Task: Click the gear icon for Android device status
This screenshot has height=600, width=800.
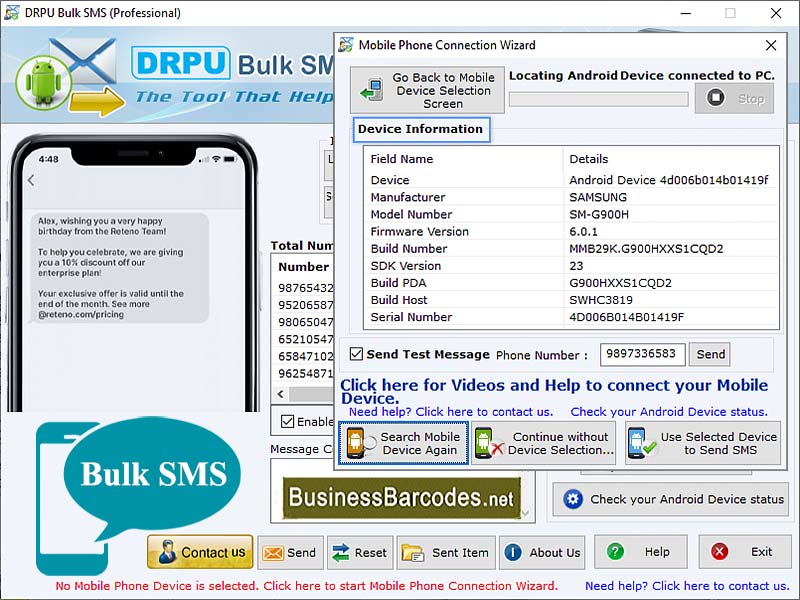Action: coord(572,500)
